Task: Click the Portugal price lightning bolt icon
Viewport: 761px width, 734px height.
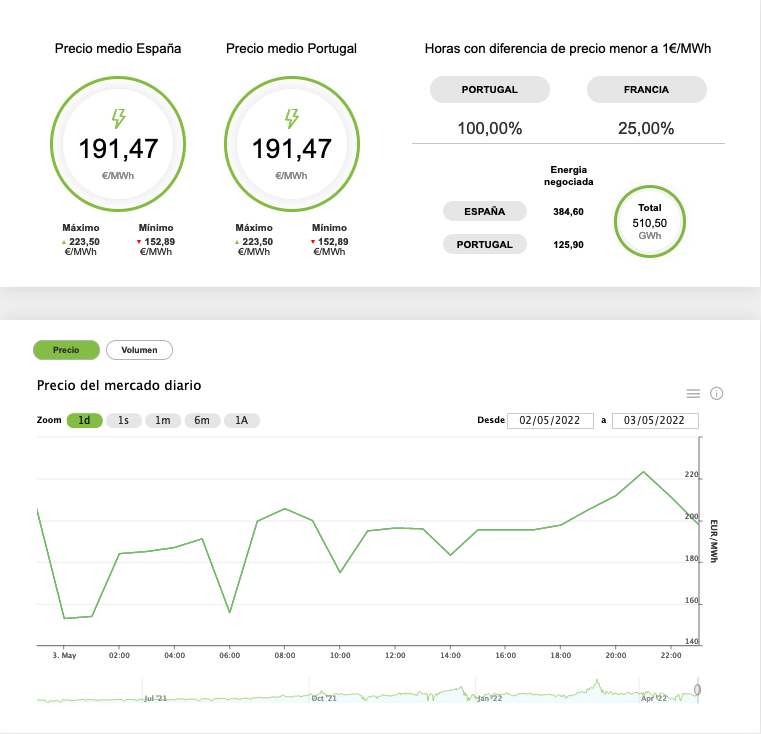Action: pos(292,118)
